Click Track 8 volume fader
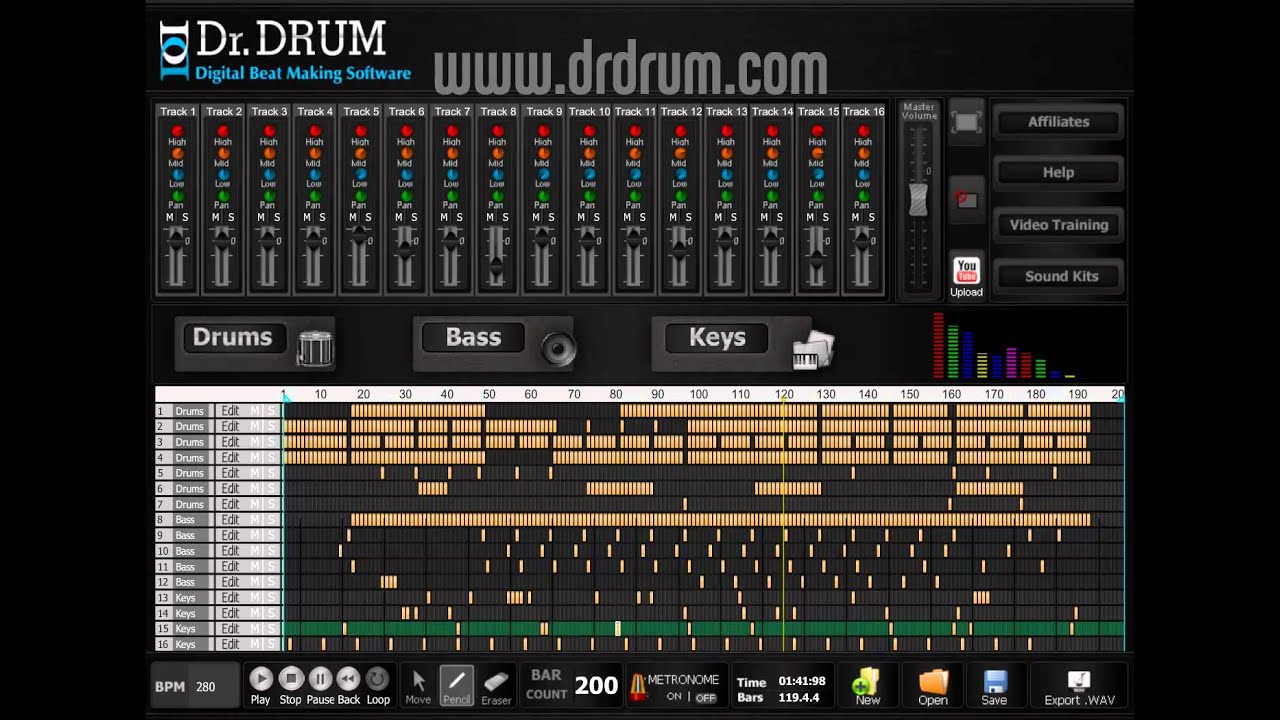1280x720 pixels. tap(497, 265)
